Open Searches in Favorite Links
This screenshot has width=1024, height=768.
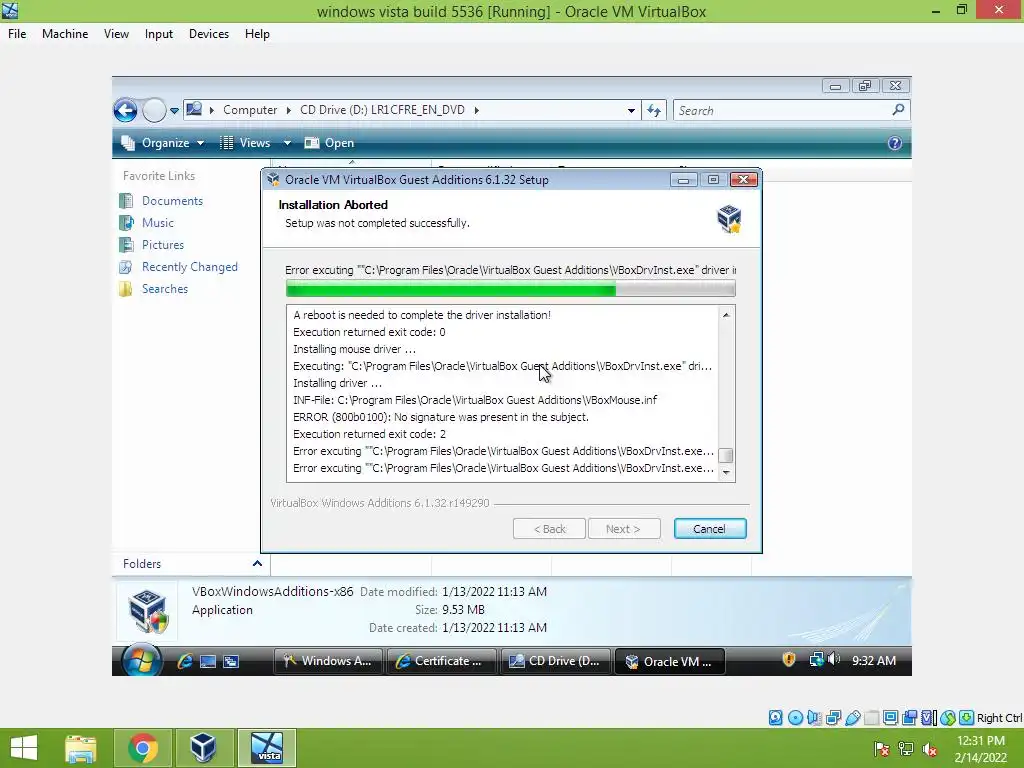[165, 289]
